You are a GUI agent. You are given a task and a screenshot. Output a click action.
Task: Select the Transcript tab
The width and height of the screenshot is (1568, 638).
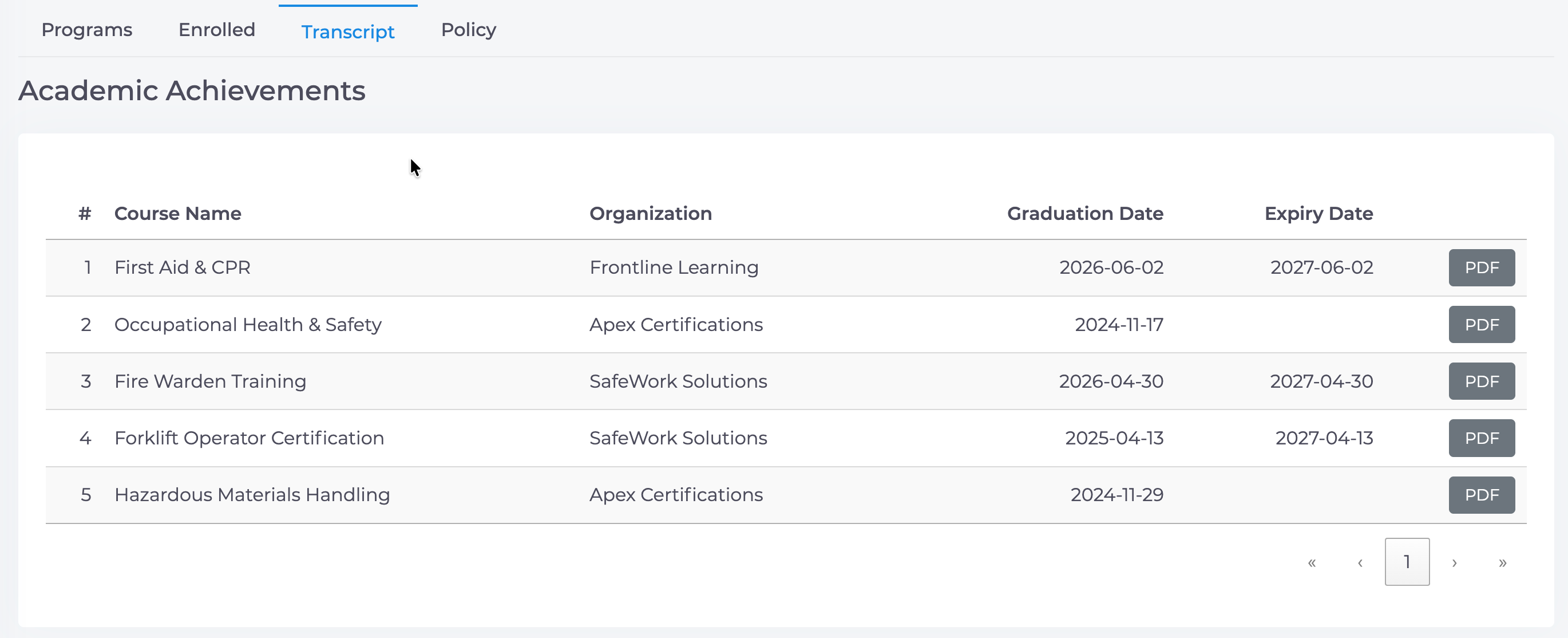point(347,31)
